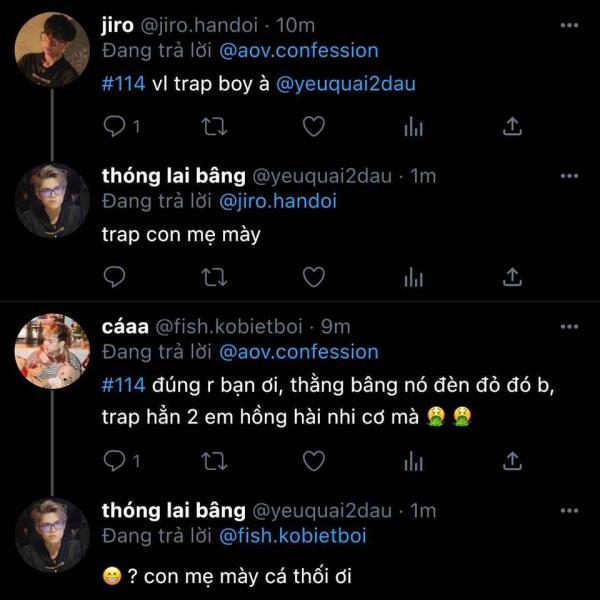600x600 pixels.
Task: Open more options on cáaa's tweet
Action: pos(569,326)
